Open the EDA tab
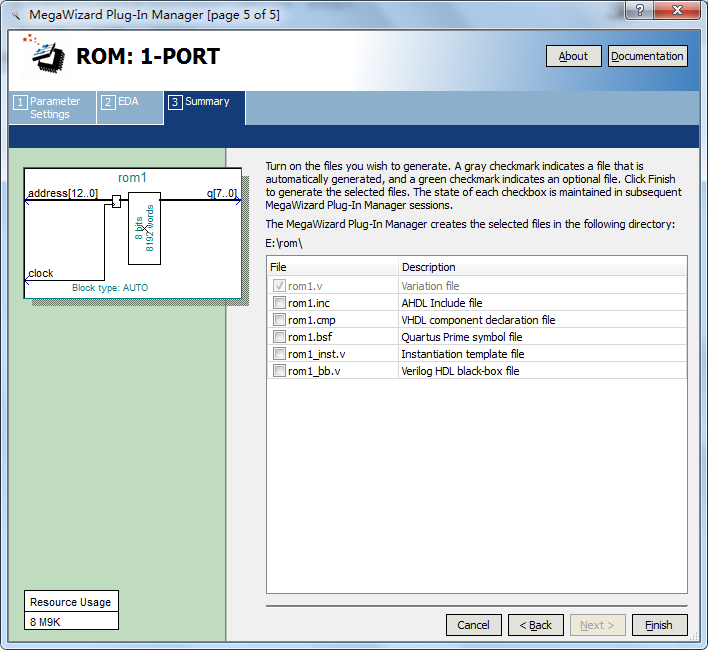The image size is (708, 650). (x=130, y=107)
